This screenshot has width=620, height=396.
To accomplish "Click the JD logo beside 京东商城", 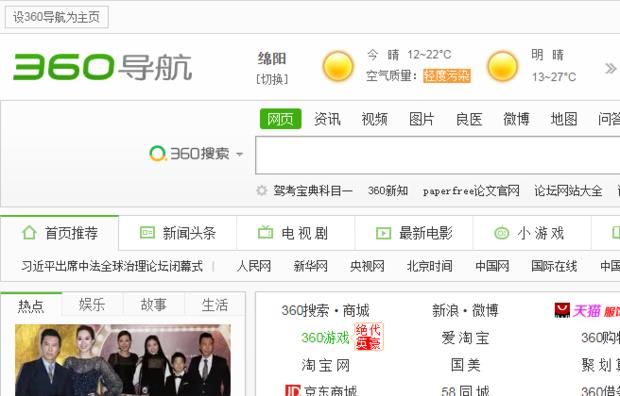I will pos(293,391).
